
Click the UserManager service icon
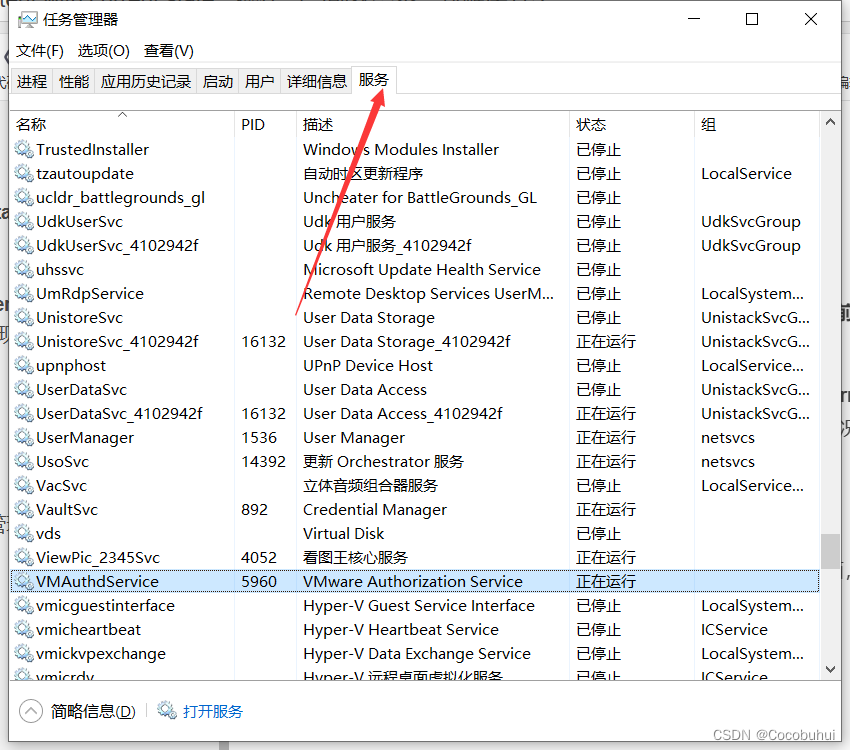pos(22,437)
